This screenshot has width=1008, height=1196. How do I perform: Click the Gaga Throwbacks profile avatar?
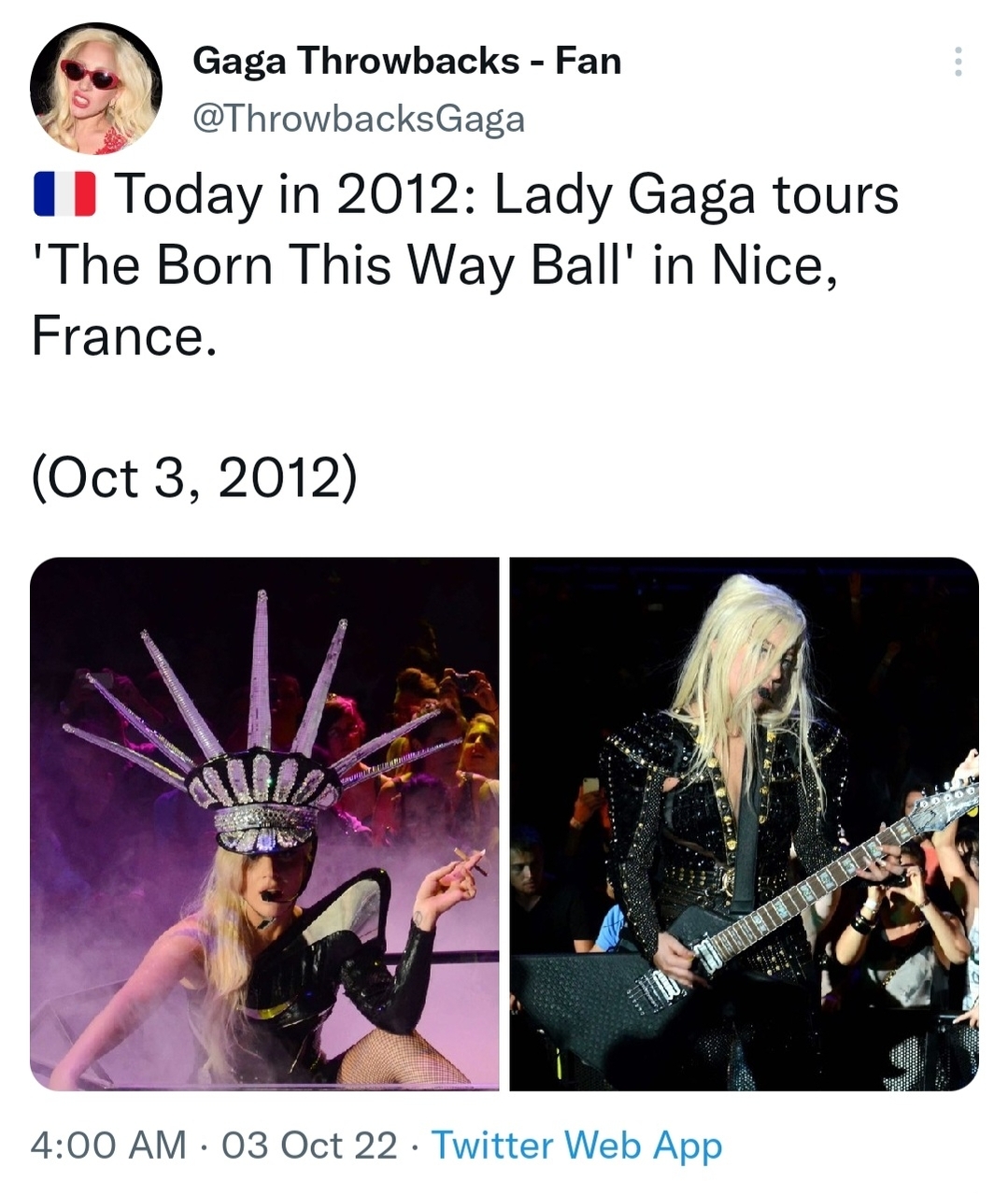pyautogui.click(x=96, y=88)
